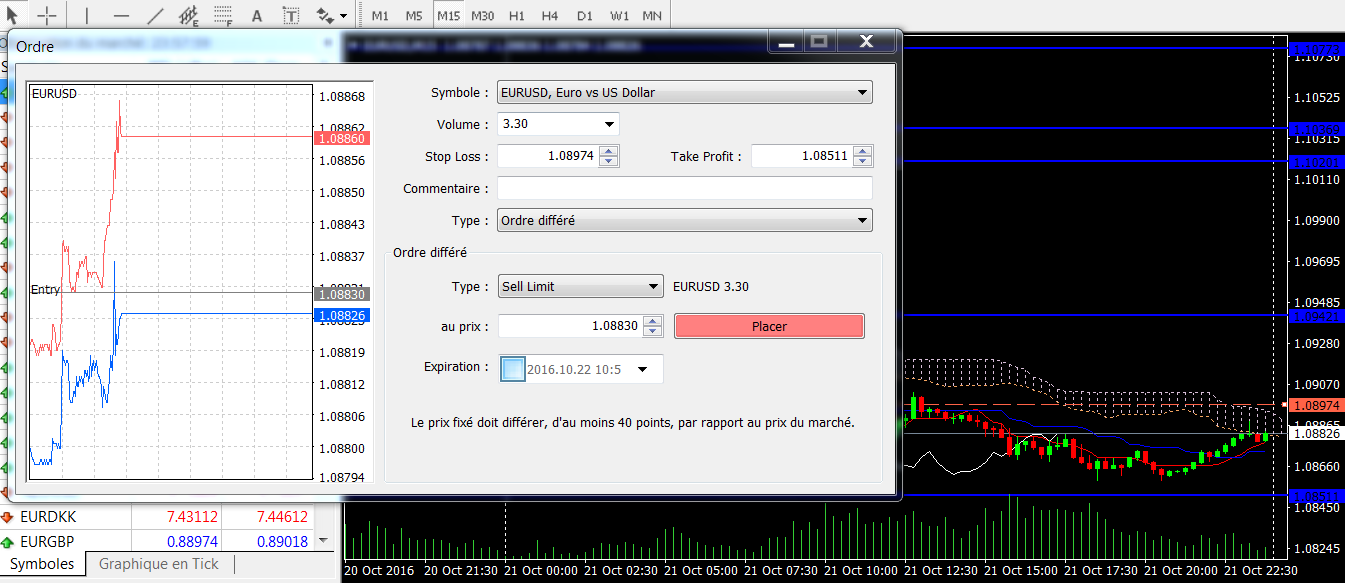Viewport: 1345px width, 583px height.
Task: Select the Fibonacci retracement tool
Action: [223, 15]
